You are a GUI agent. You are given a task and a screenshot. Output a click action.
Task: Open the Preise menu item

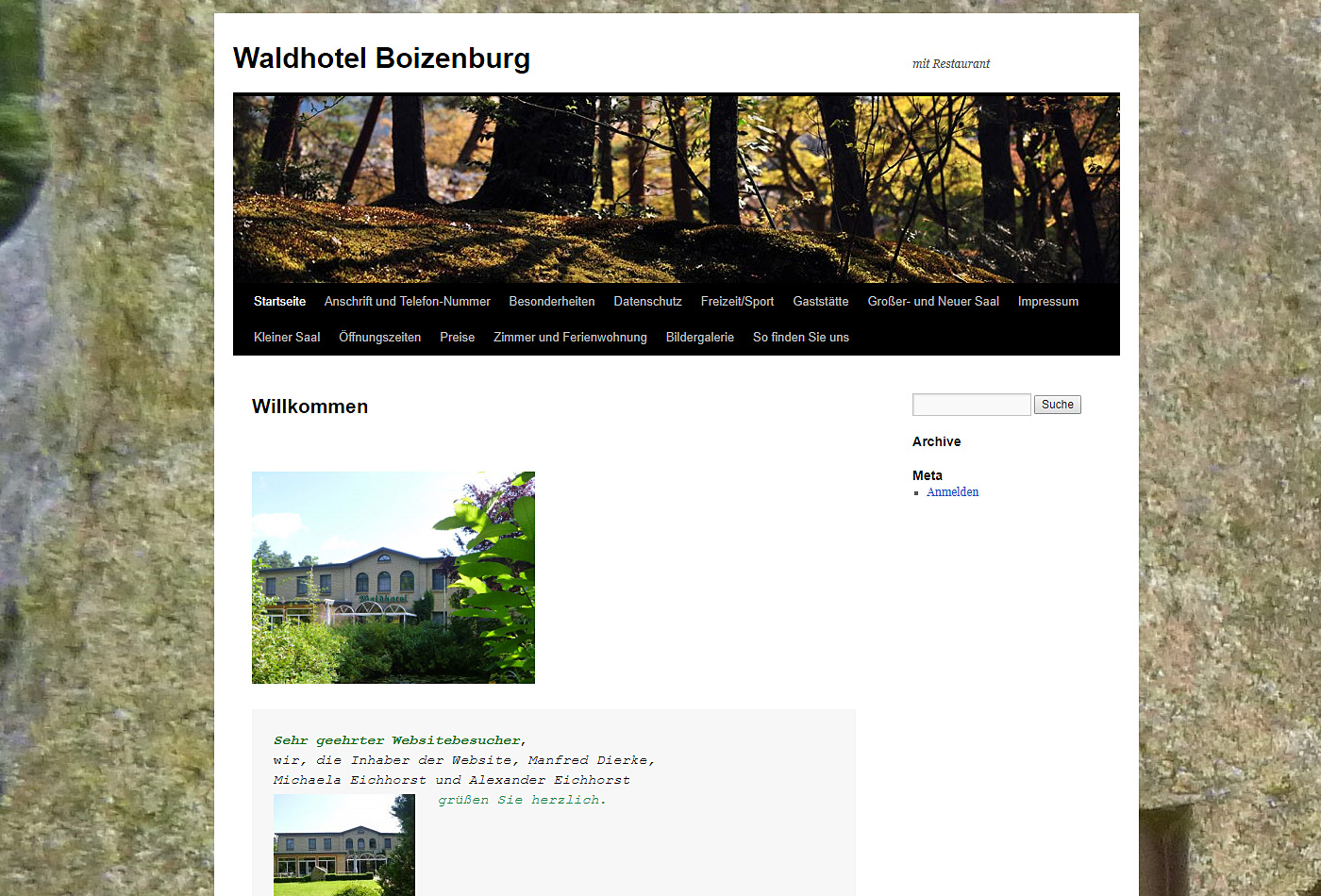click(457, 338)
